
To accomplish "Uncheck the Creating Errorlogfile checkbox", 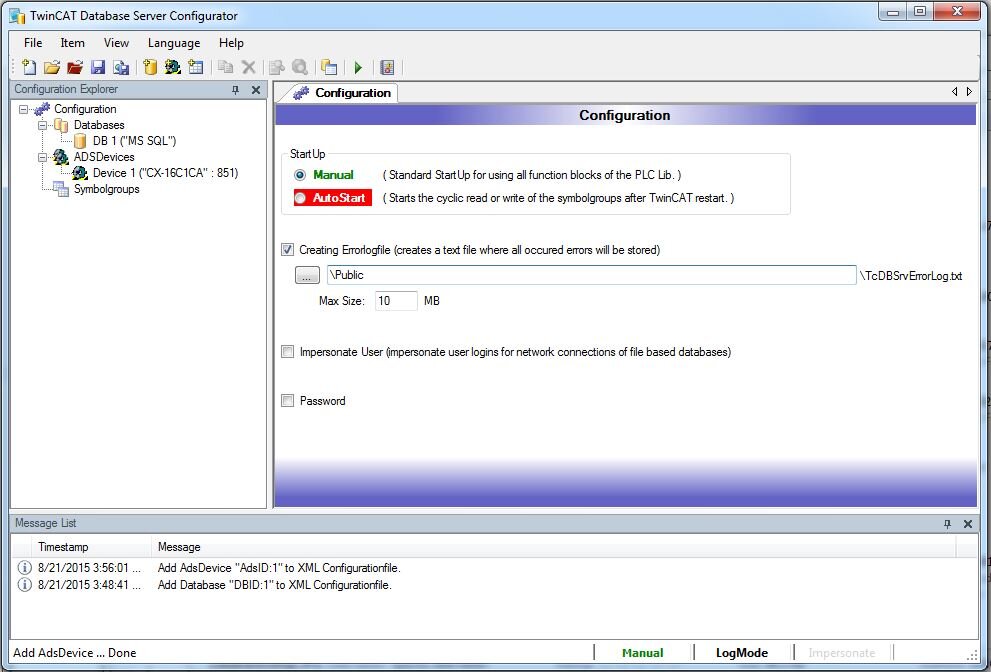I will [288, 250].
